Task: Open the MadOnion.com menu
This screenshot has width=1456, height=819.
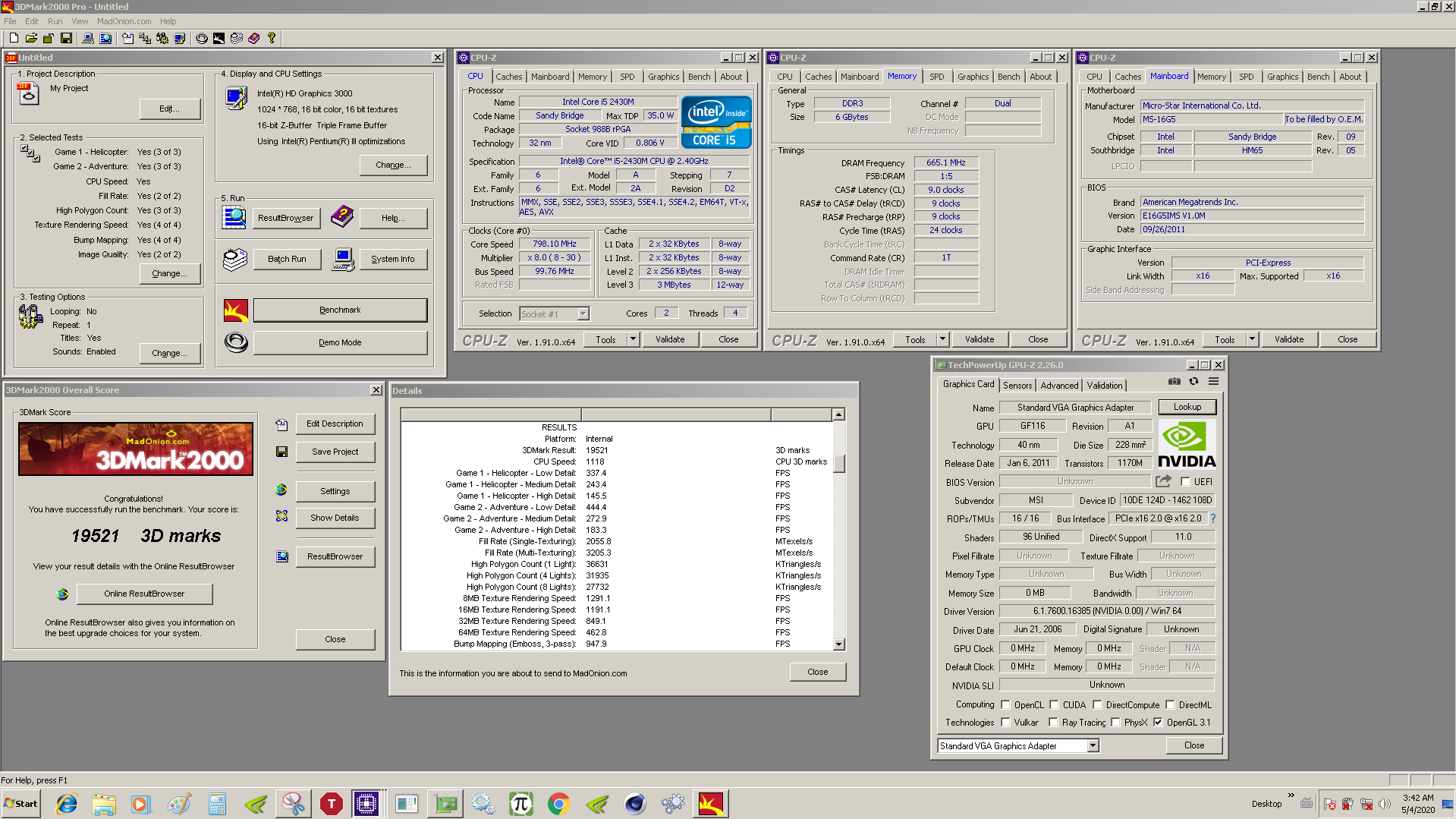Action: pyautogui.click(x=124, y=21)
